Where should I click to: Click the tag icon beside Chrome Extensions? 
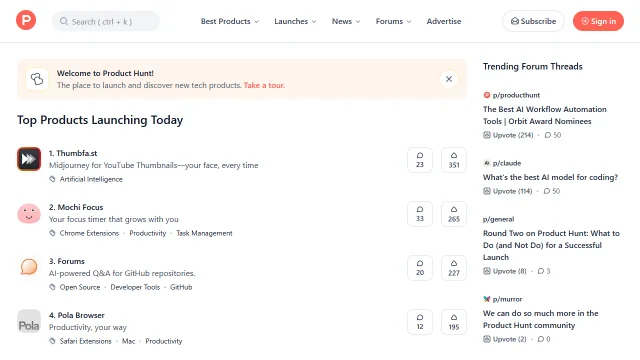tap(52, 233)
